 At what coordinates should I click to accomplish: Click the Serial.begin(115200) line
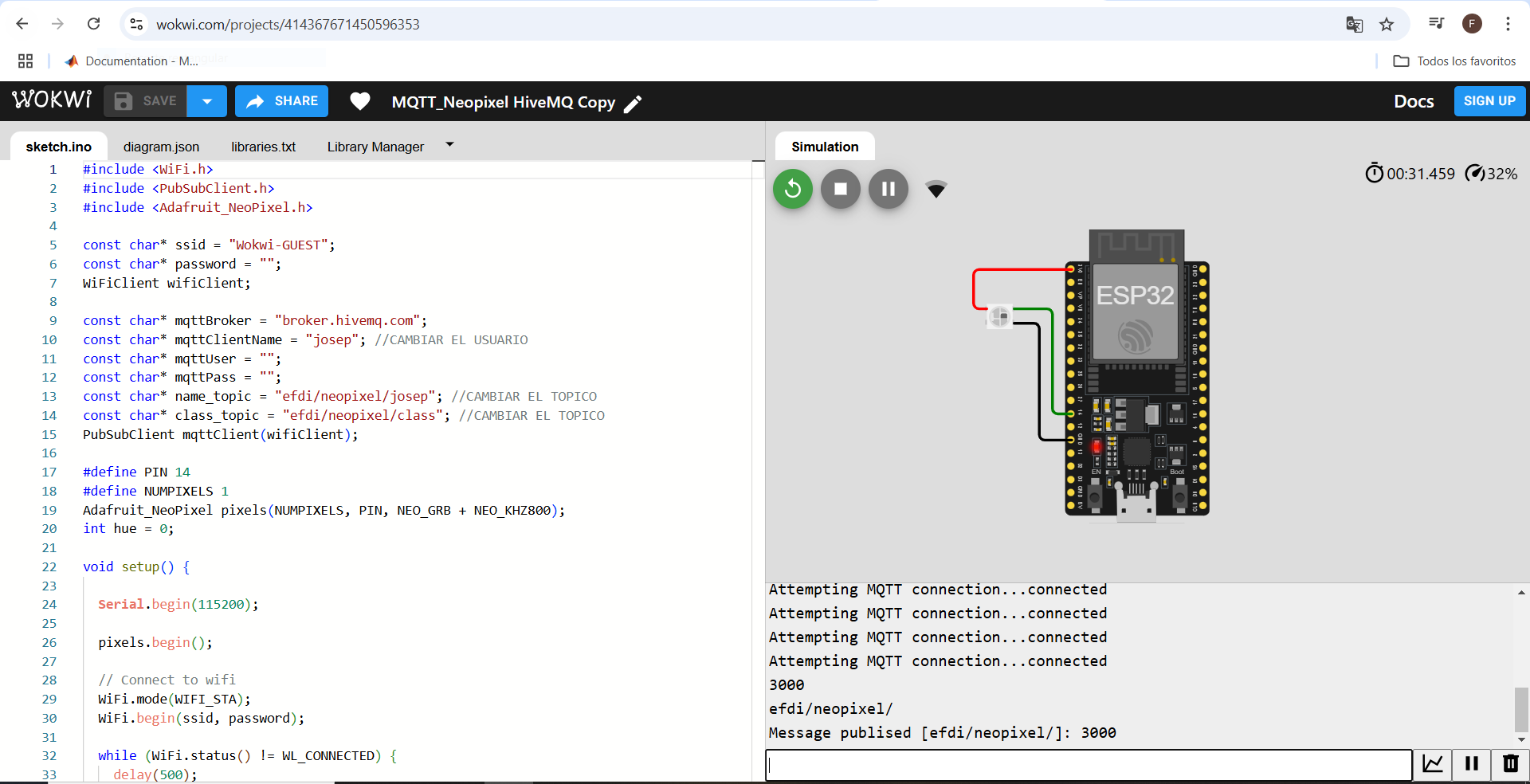pyautogui.click(x=178, y=604)
